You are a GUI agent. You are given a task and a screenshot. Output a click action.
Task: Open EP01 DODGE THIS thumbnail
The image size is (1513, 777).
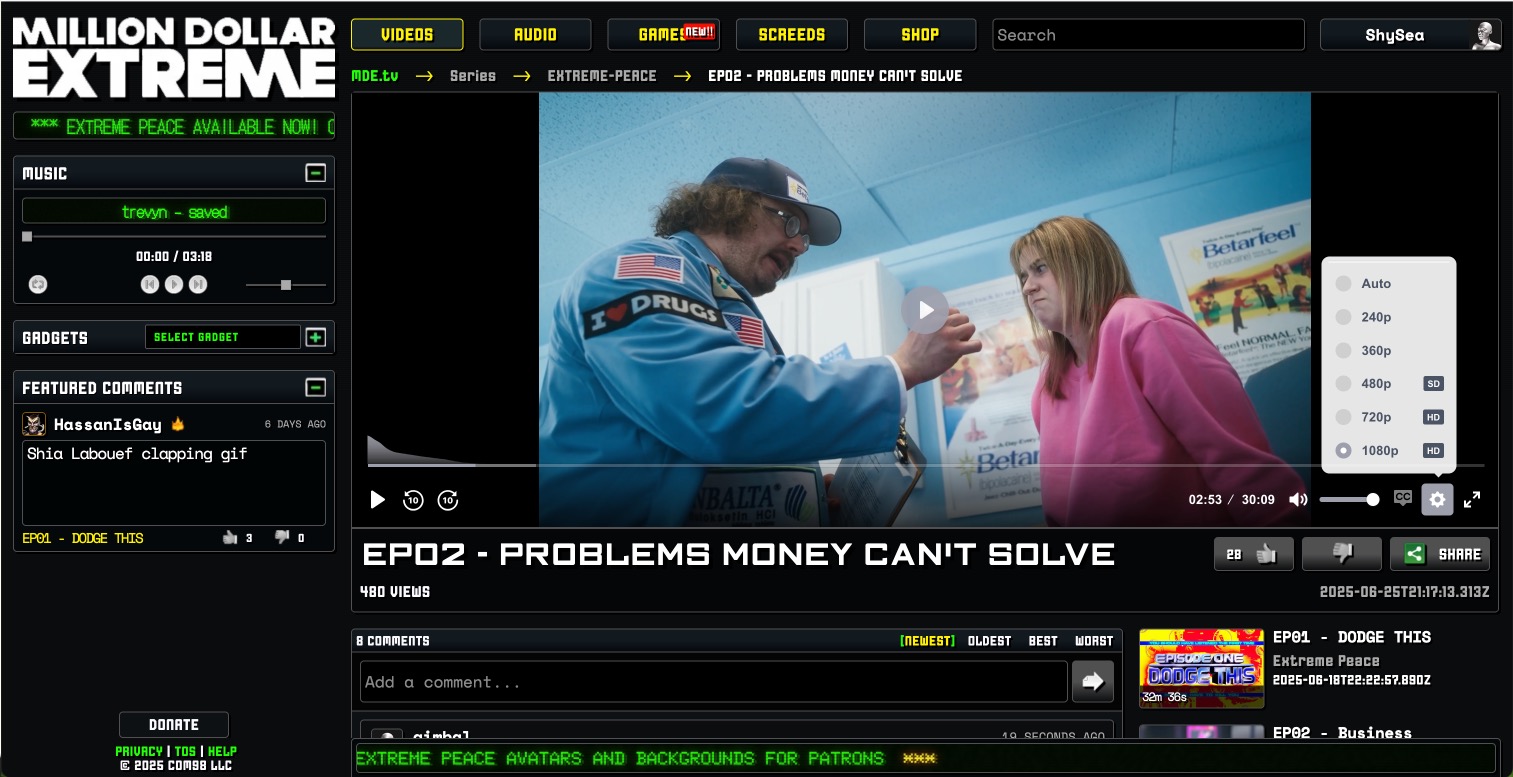1201,668
